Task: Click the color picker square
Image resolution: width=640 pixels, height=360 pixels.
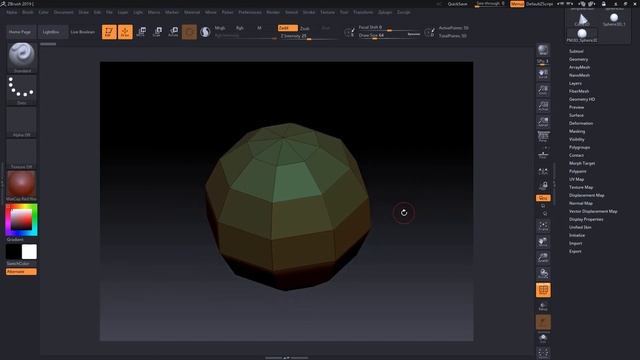Action: click(21, 220)
